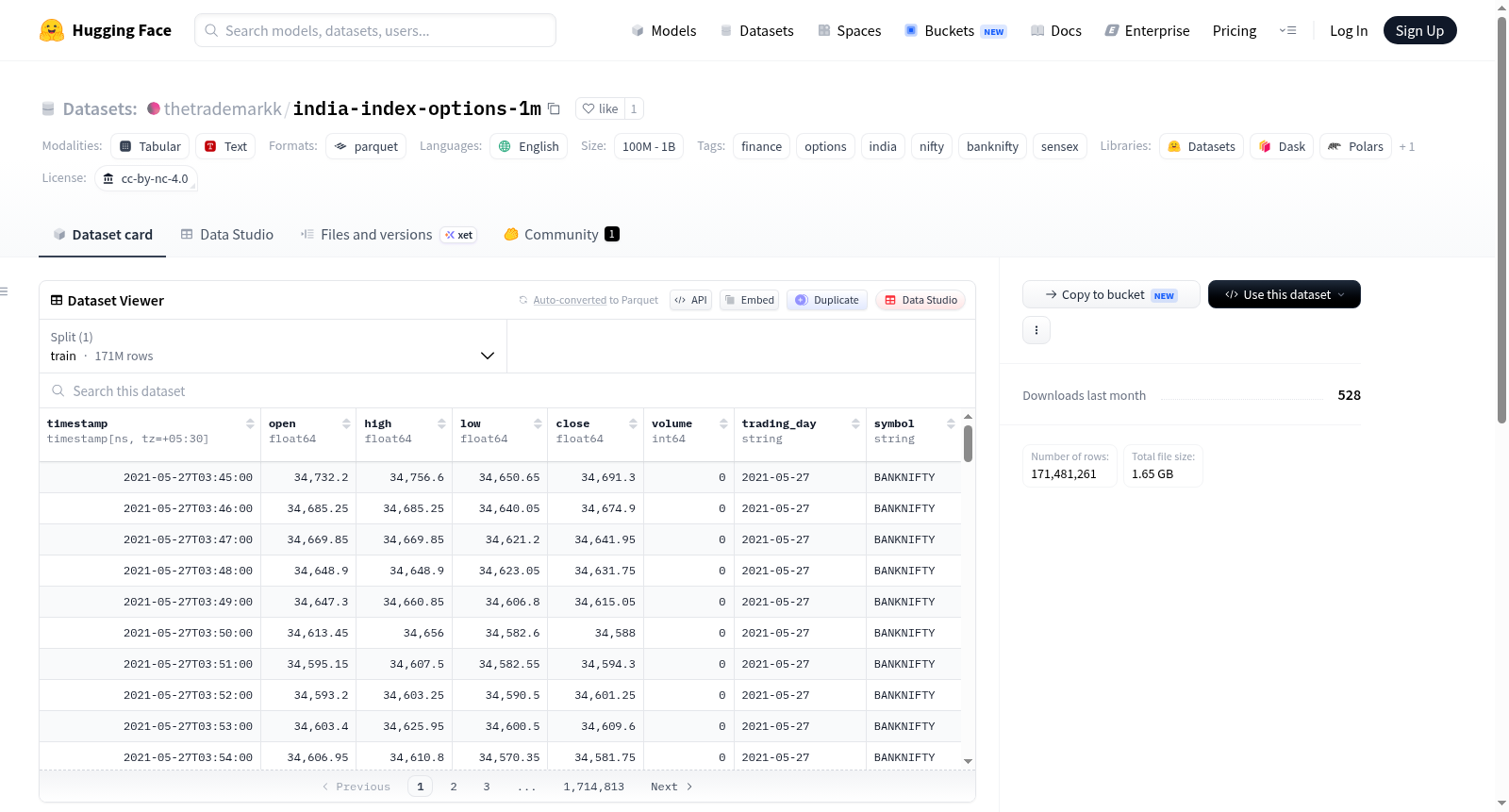
Task: Select the sensex tag
Action: coord(1060,146)
